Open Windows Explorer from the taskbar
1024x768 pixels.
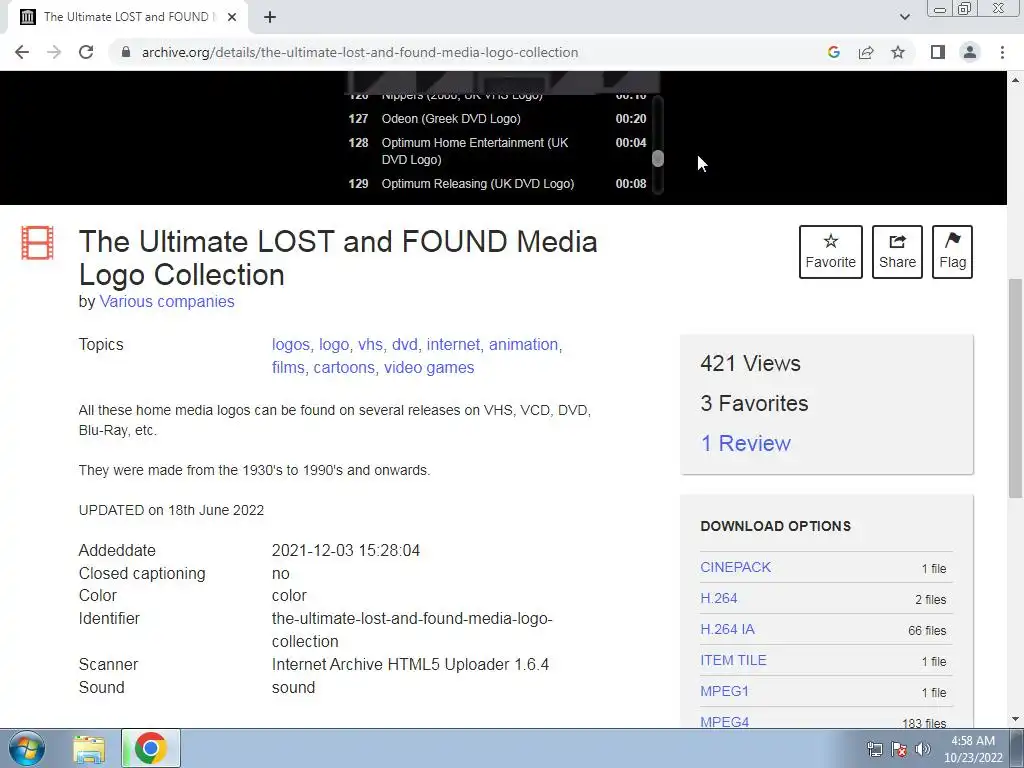(89, 748)
